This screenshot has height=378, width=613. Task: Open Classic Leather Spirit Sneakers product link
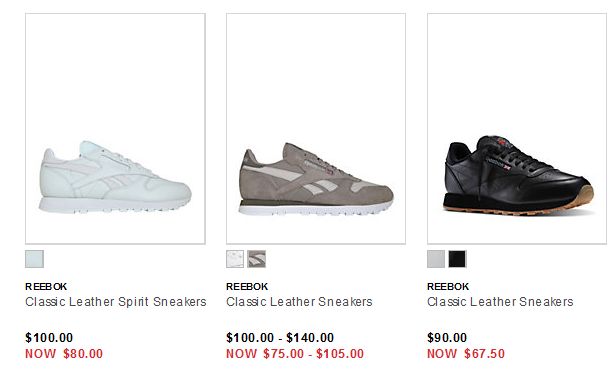tap(116, 302)
